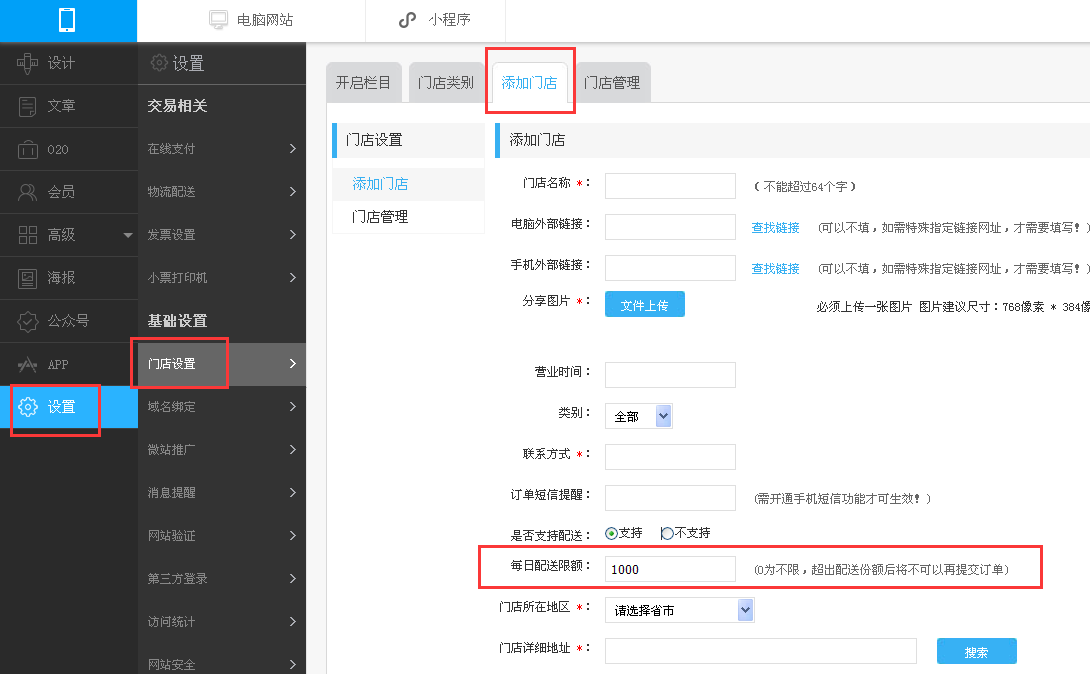The image size is (1090, 674).
Task: Click 查找链接 for 手机外部链接
Action: (775, 268)
